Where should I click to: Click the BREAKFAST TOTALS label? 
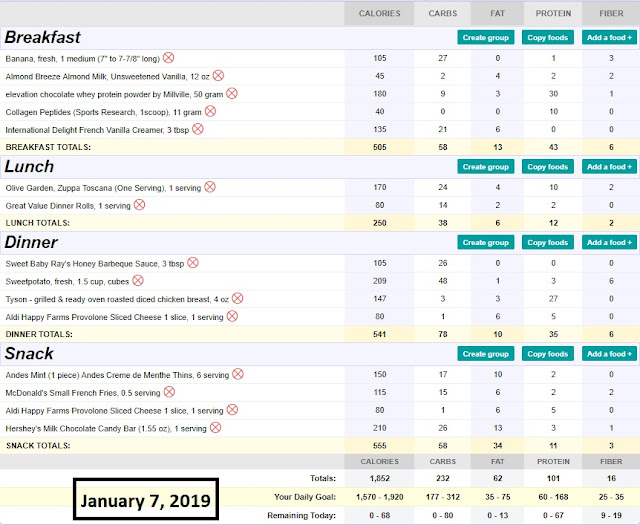click(48, 147)
